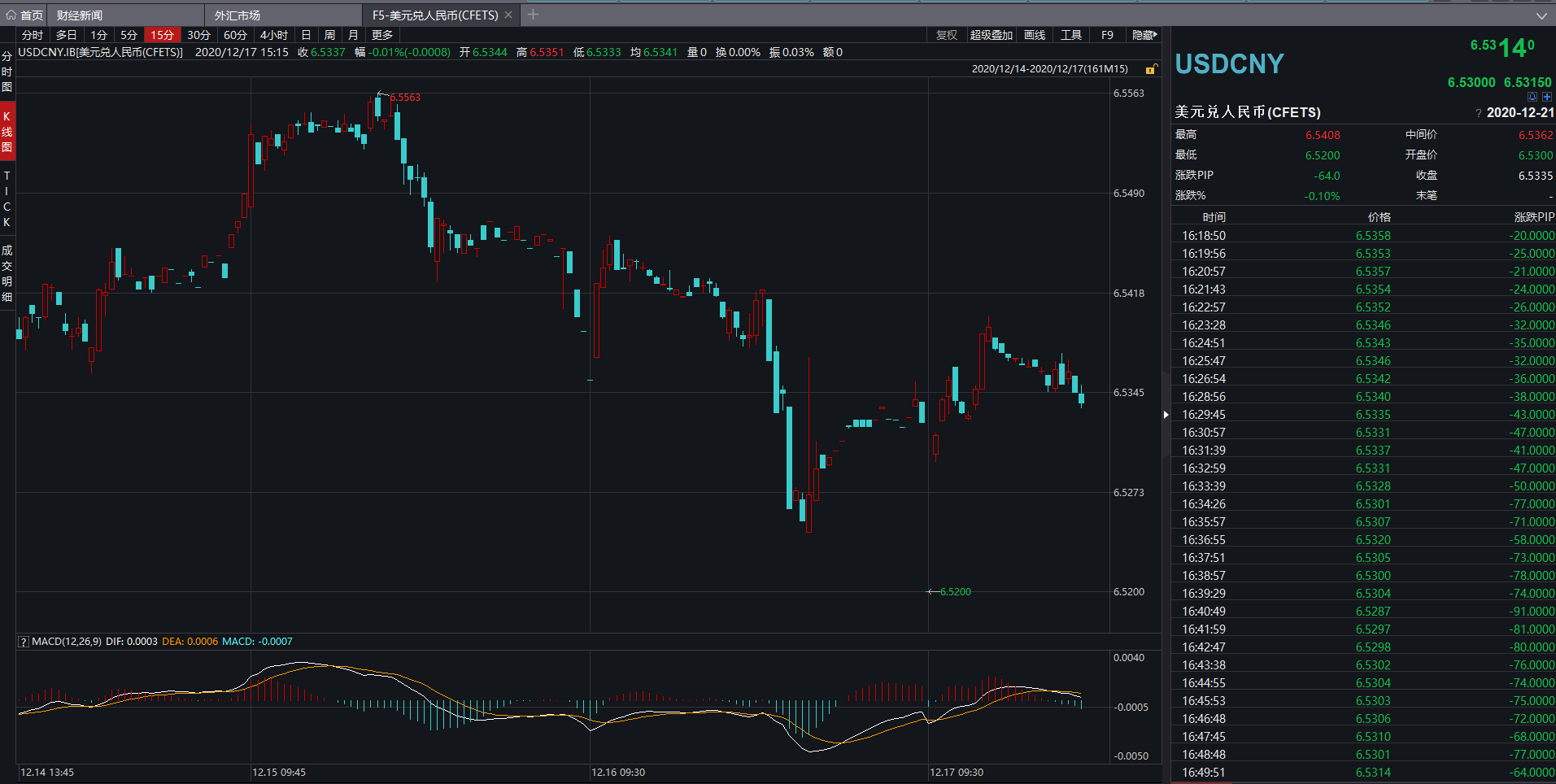Click the 6.5200 low price marker

click(x=956, y=591)
